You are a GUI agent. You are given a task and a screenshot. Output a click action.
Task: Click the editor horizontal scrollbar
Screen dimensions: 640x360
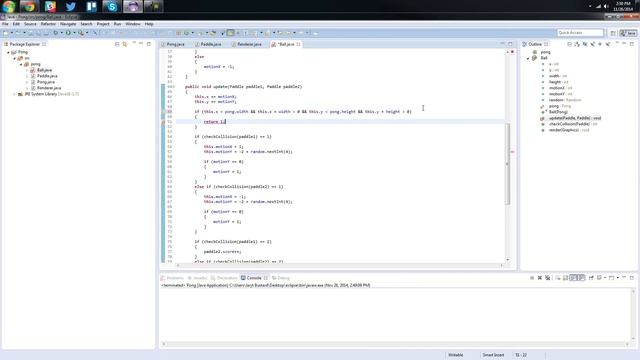339,265
